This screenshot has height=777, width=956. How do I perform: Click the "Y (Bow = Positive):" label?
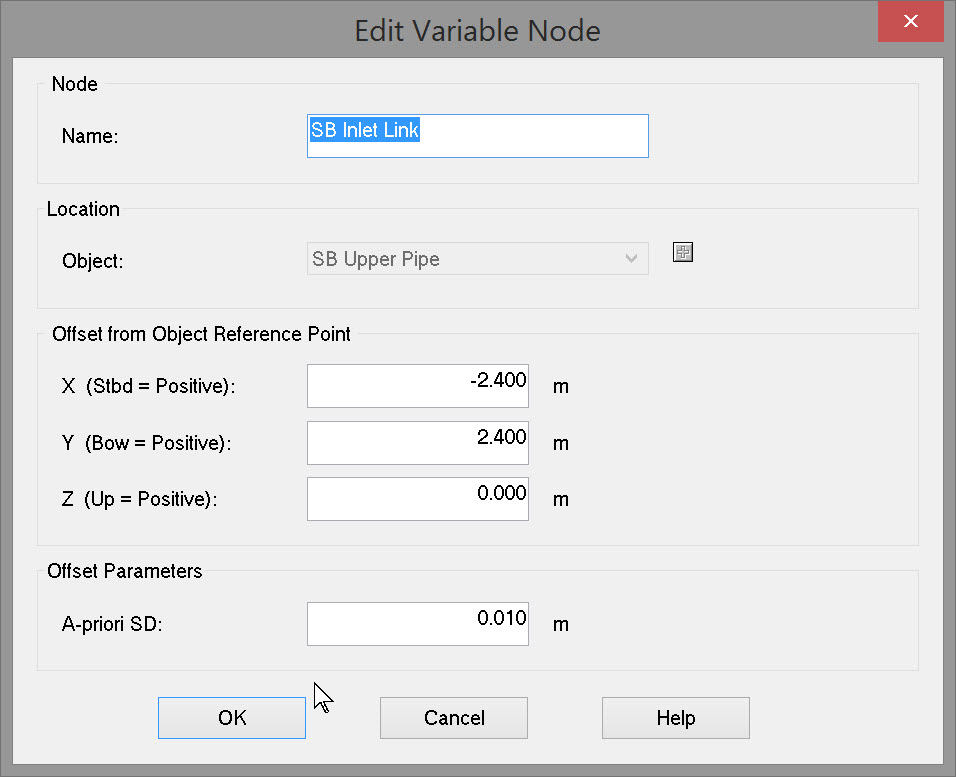(146, 443)
